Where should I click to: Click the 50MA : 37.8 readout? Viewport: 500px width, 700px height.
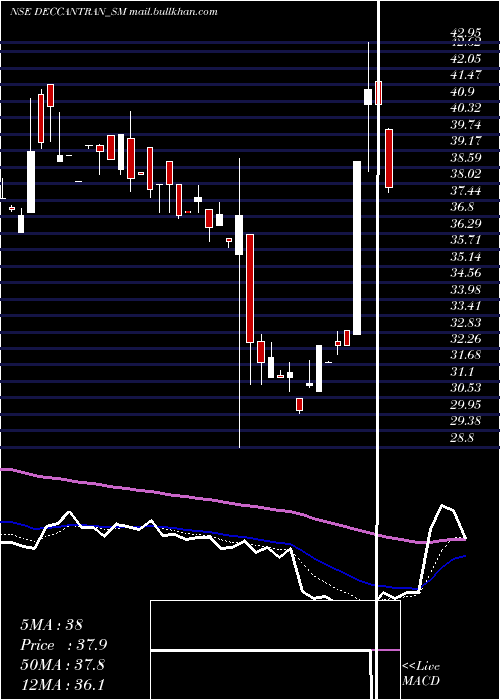pos(62,665)
